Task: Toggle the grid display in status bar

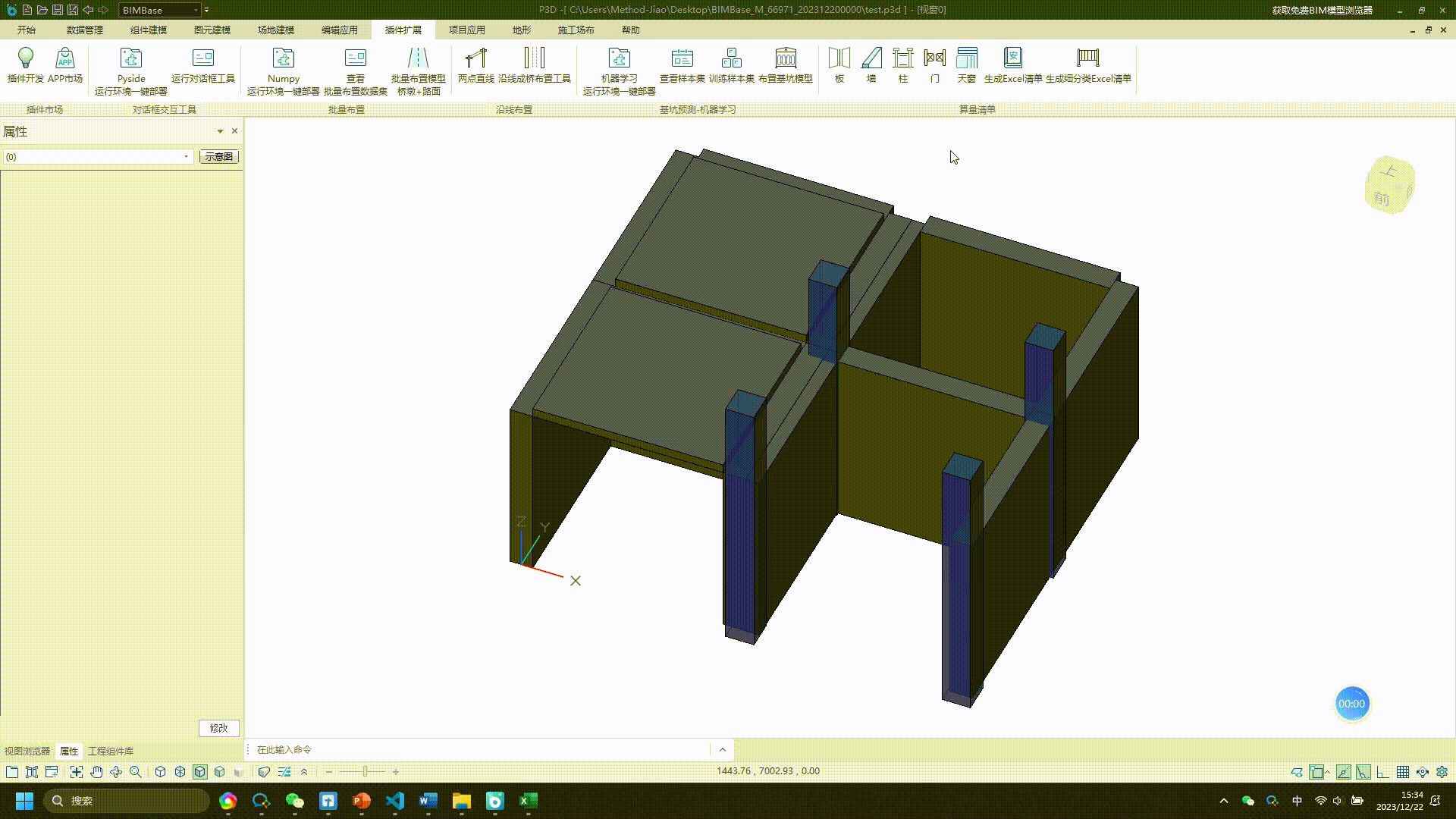Action: pos(1403,772)
